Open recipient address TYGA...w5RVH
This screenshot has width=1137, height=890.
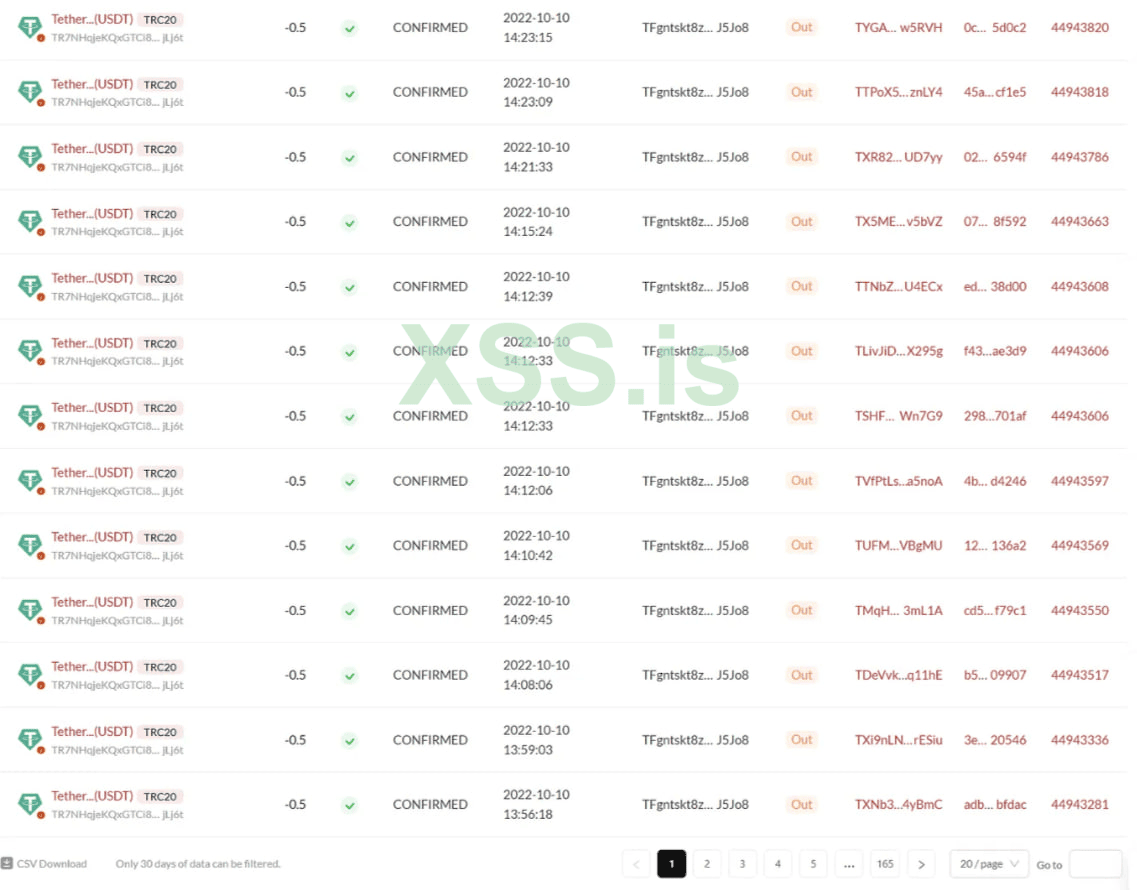point(898,28)
